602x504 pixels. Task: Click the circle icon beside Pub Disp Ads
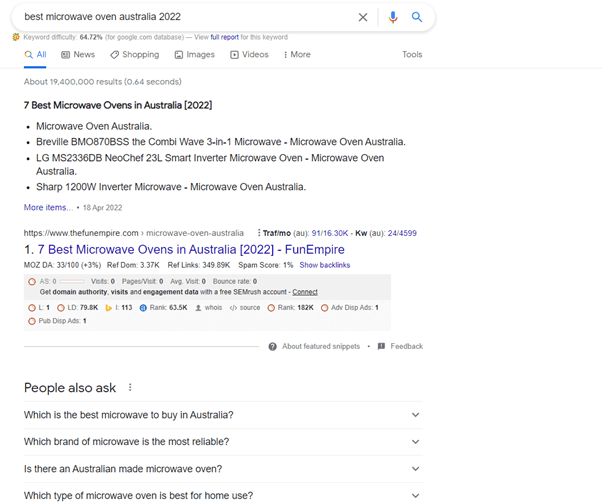(32, 321)
